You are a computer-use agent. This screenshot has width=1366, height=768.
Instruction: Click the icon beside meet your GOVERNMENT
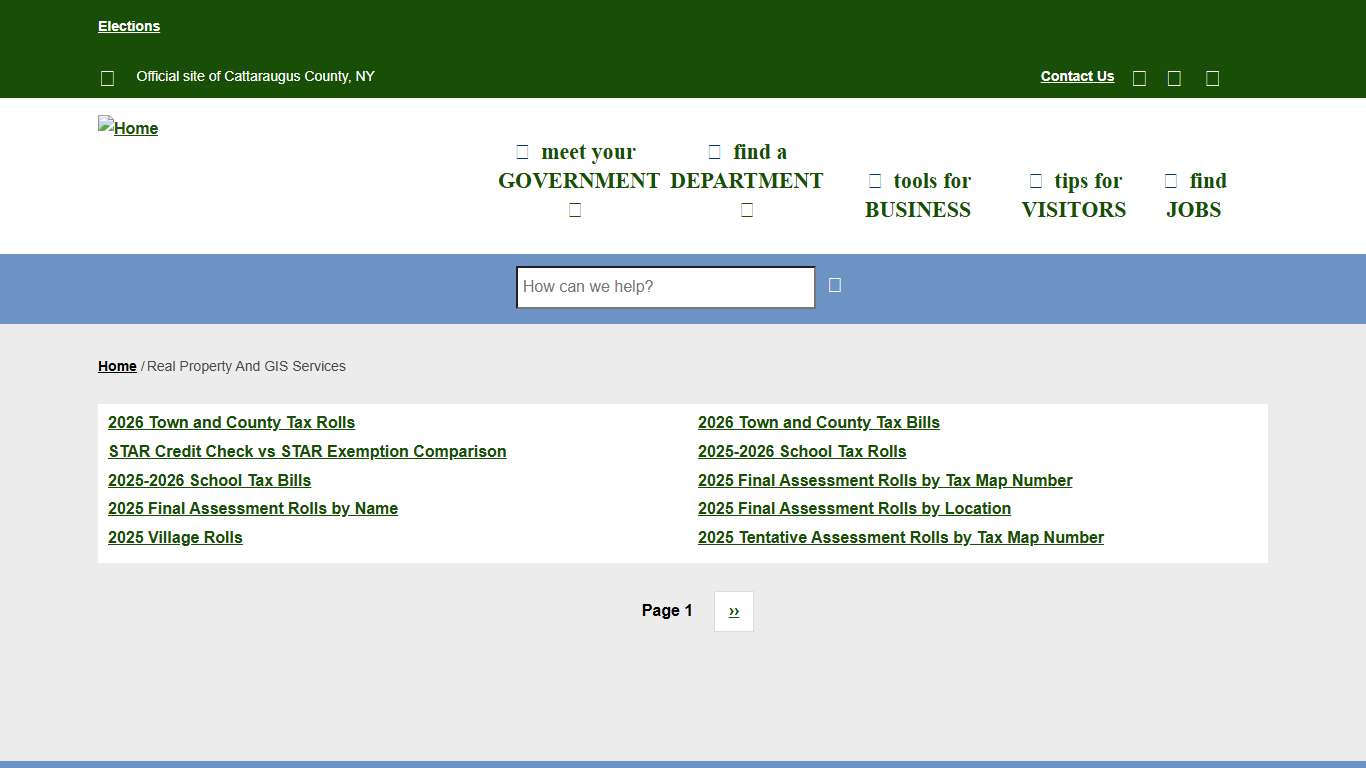(x=522, y=151)
